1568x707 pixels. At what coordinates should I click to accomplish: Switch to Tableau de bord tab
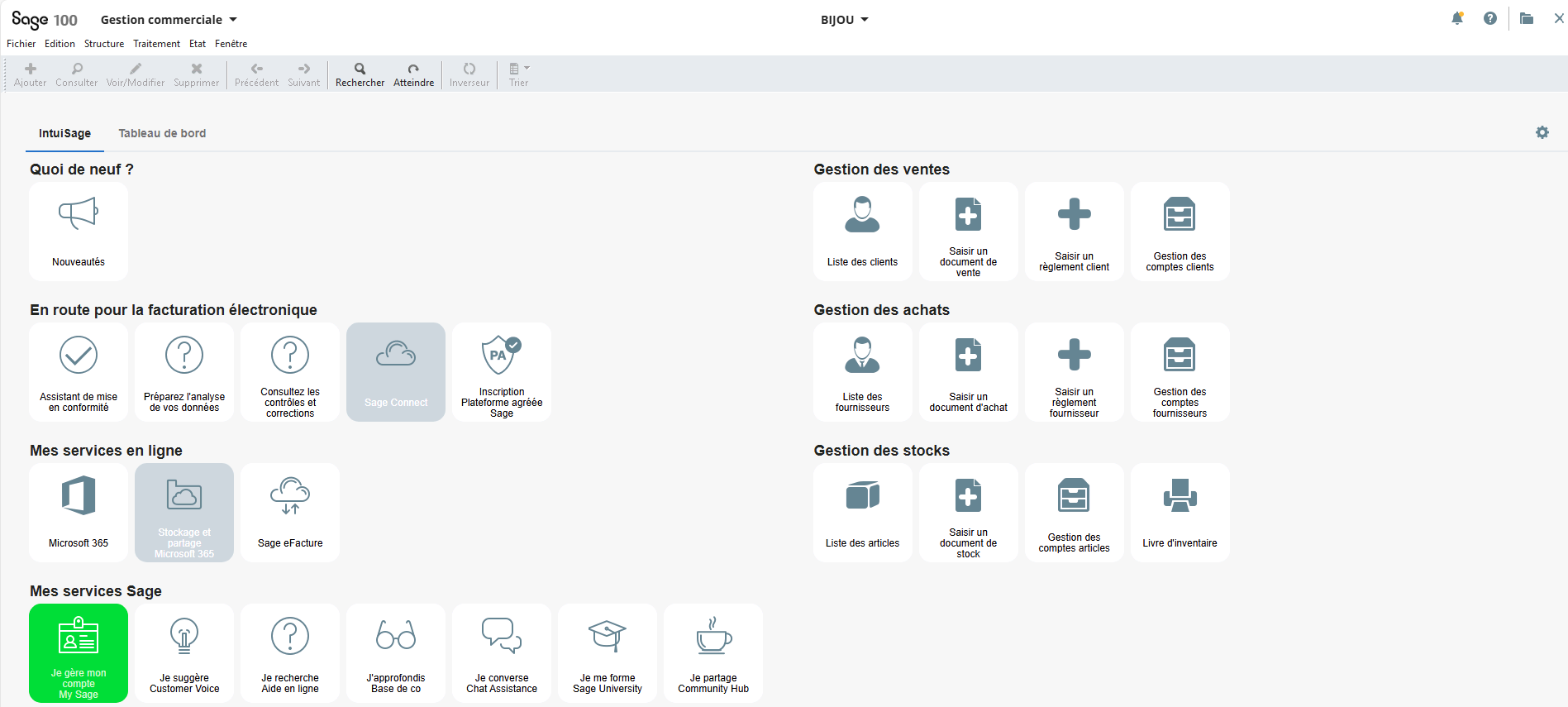tap(162, 133)
